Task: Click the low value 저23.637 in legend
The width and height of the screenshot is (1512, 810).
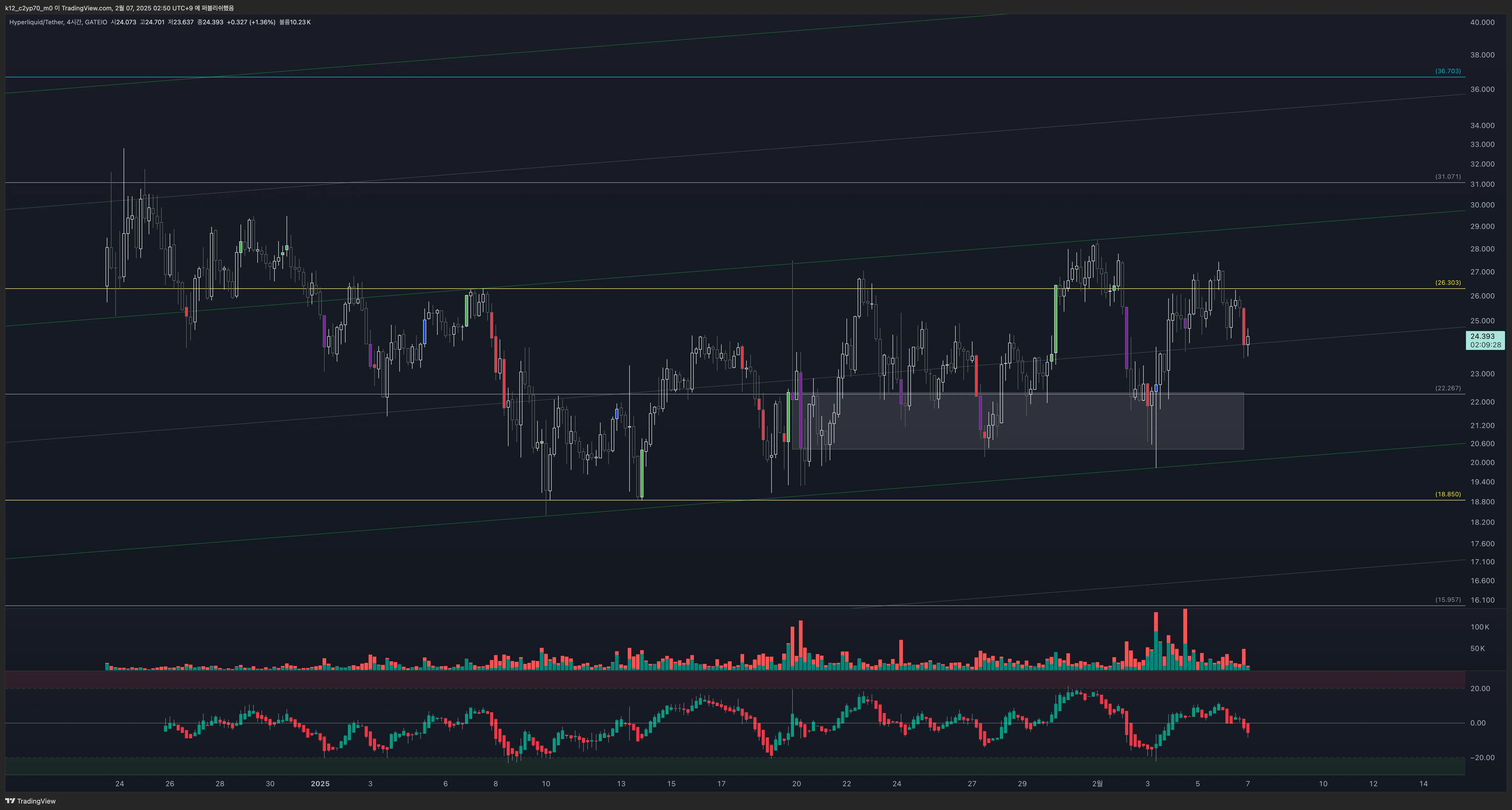Action: point(181,22)
